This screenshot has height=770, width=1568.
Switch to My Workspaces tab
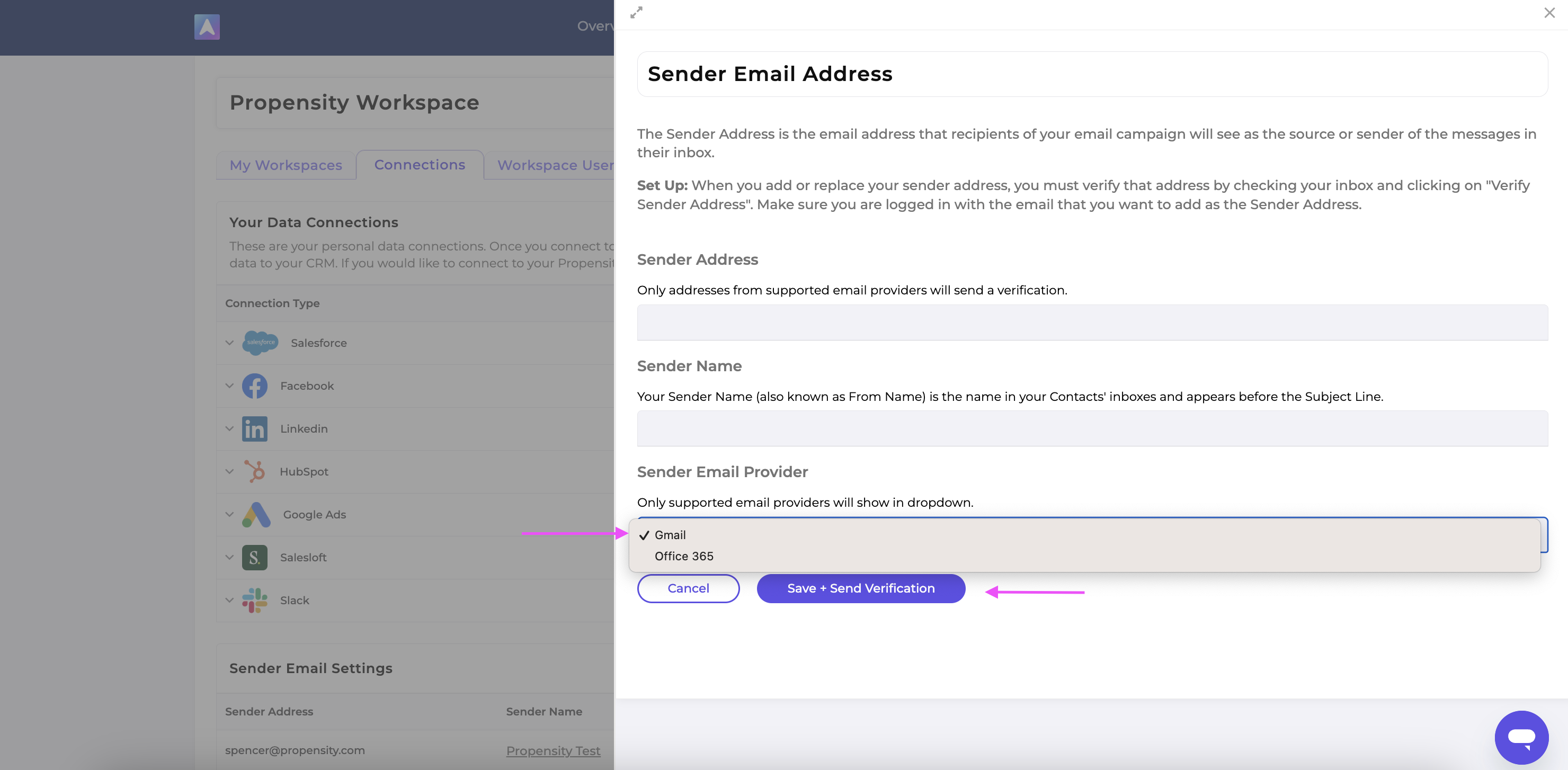coord(286,165)
